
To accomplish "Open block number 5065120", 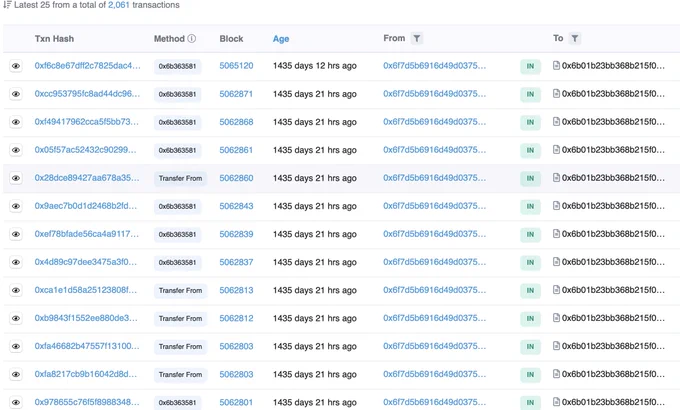I will point(236,66).
